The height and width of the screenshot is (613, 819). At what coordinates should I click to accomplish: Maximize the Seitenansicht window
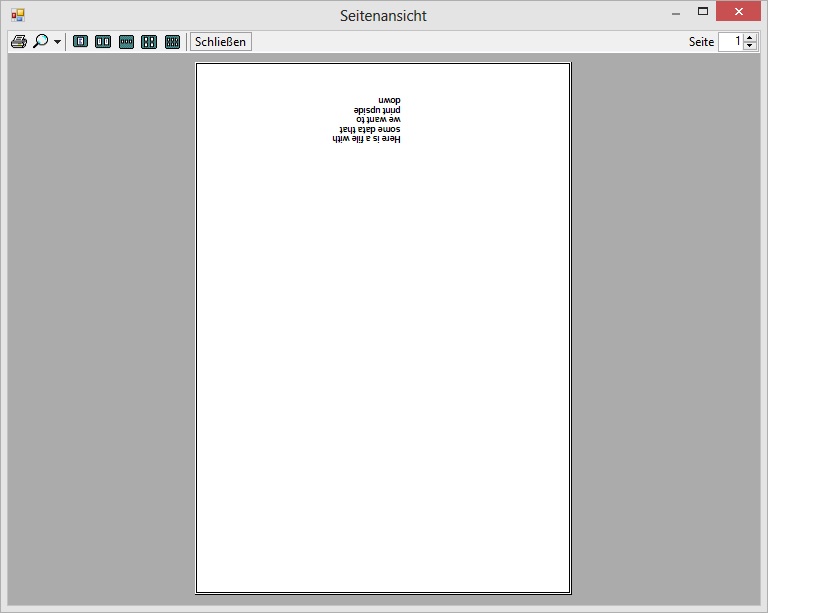[x=703, y=12]
